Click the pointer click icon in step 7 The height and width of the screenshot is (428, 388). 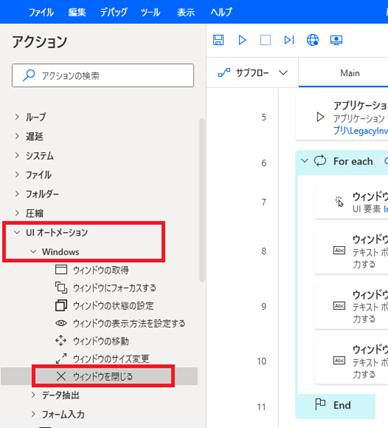coord(339,202)
